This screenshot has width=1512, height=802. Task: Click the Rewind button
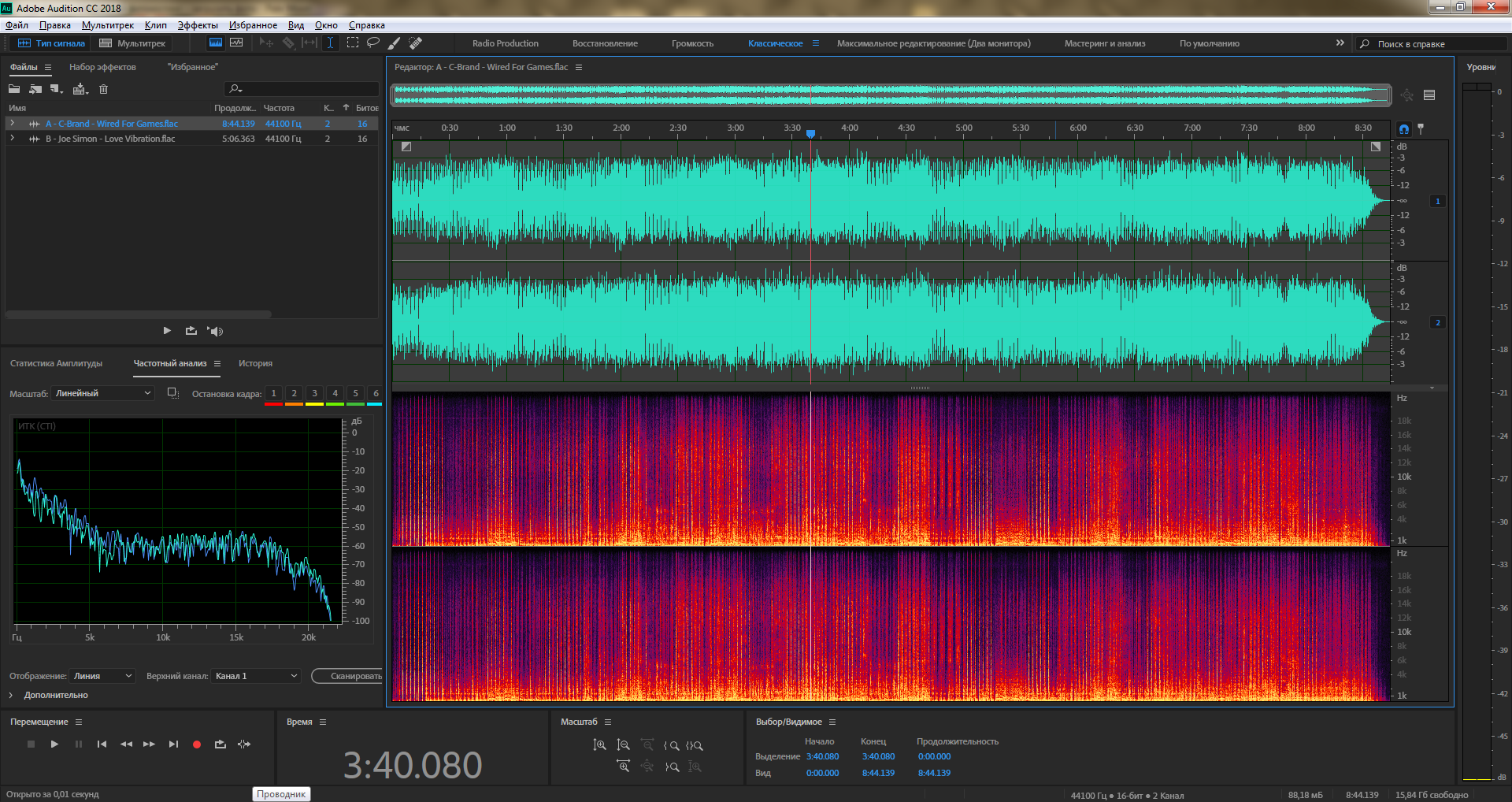pos(126,744)
